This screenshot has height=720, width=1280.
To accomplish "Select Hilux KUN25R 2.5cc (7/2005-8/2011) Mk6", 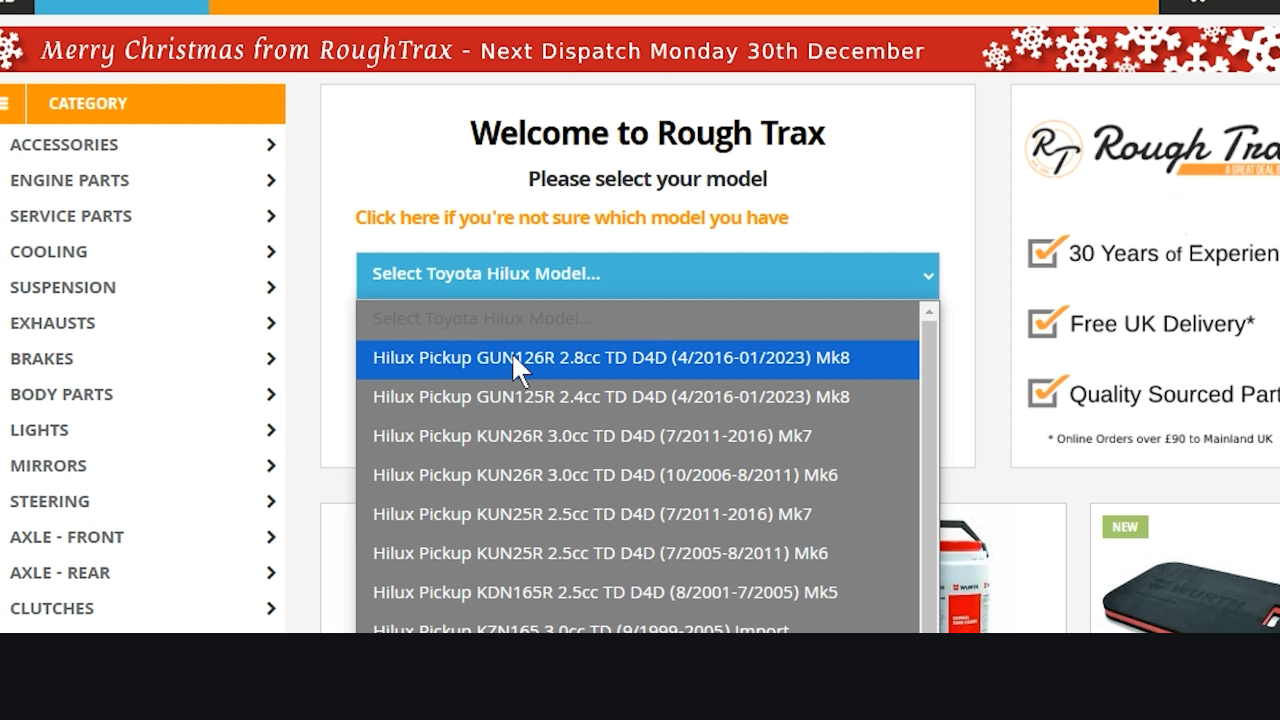I will point(637,553).
